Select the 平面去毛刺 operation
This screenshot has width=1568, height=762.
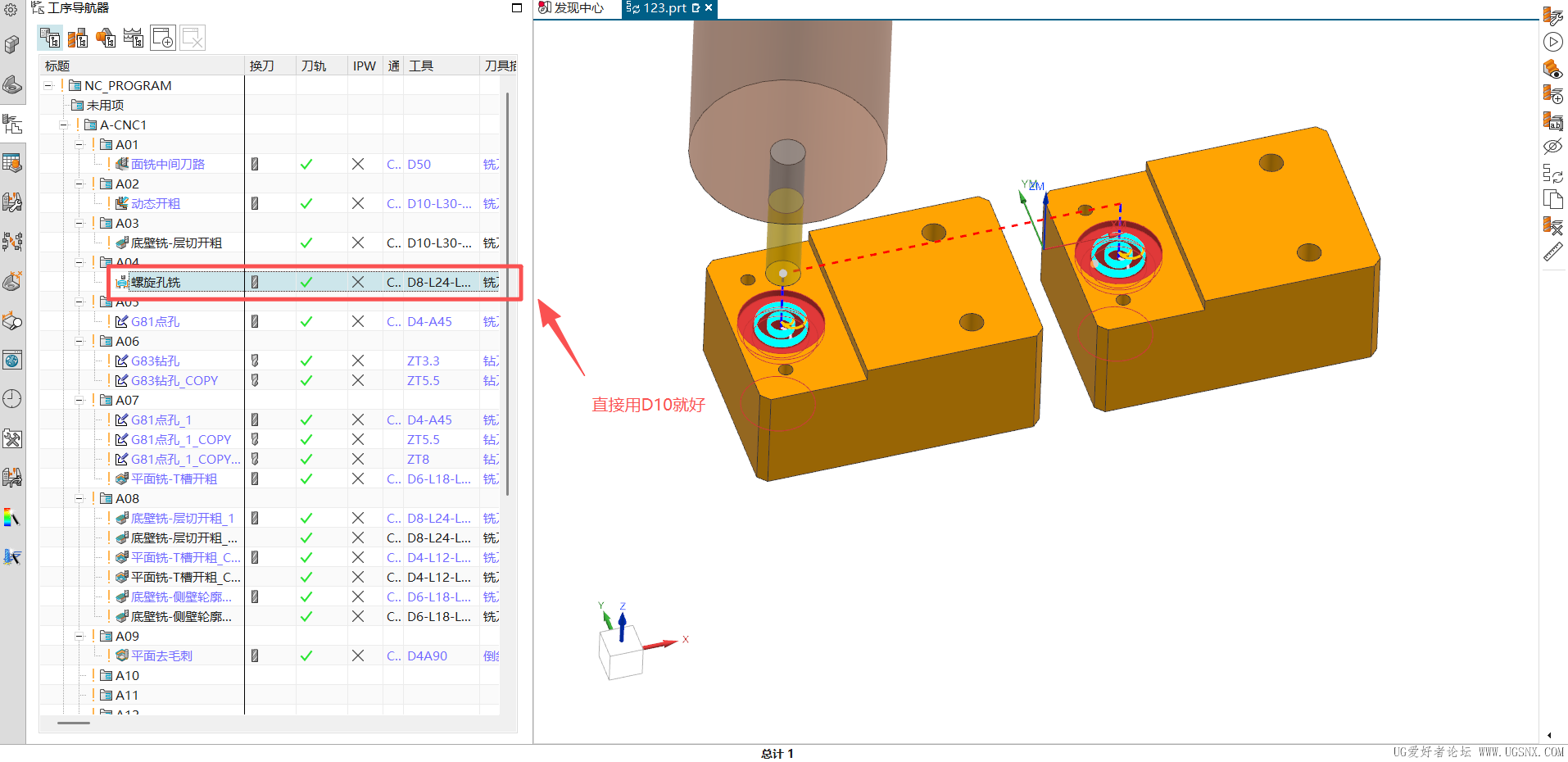coord(161,655)
